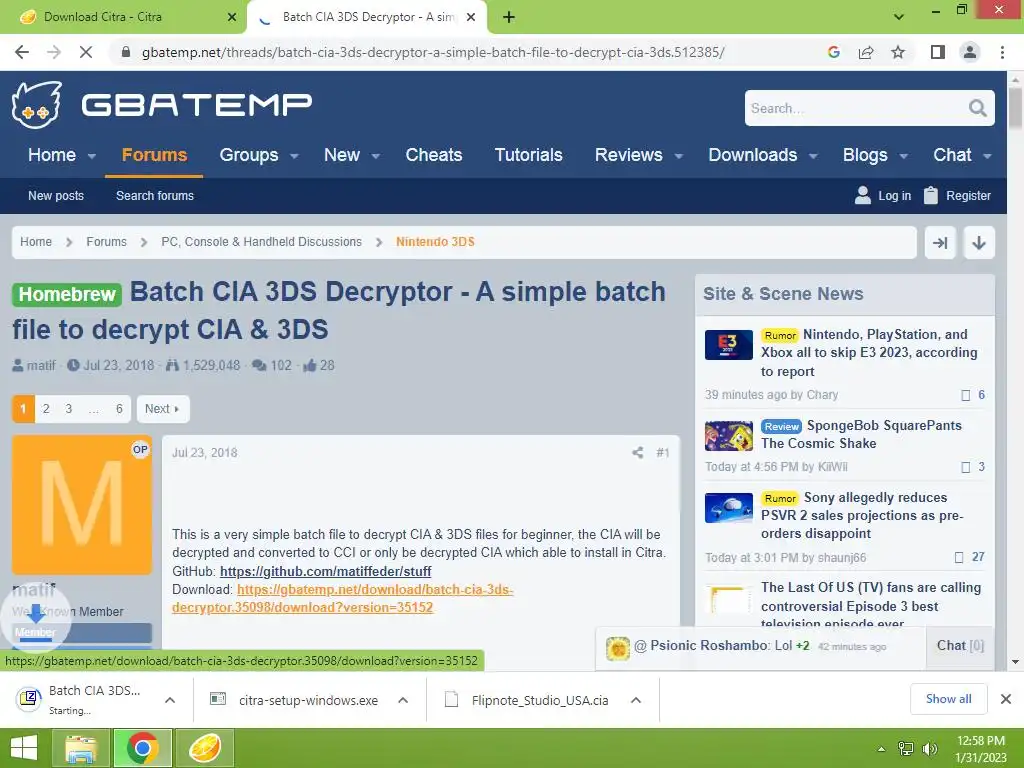Screen dimensions: 1024x768
Task: Stop page loading with the X button
Action: point(86,52)
